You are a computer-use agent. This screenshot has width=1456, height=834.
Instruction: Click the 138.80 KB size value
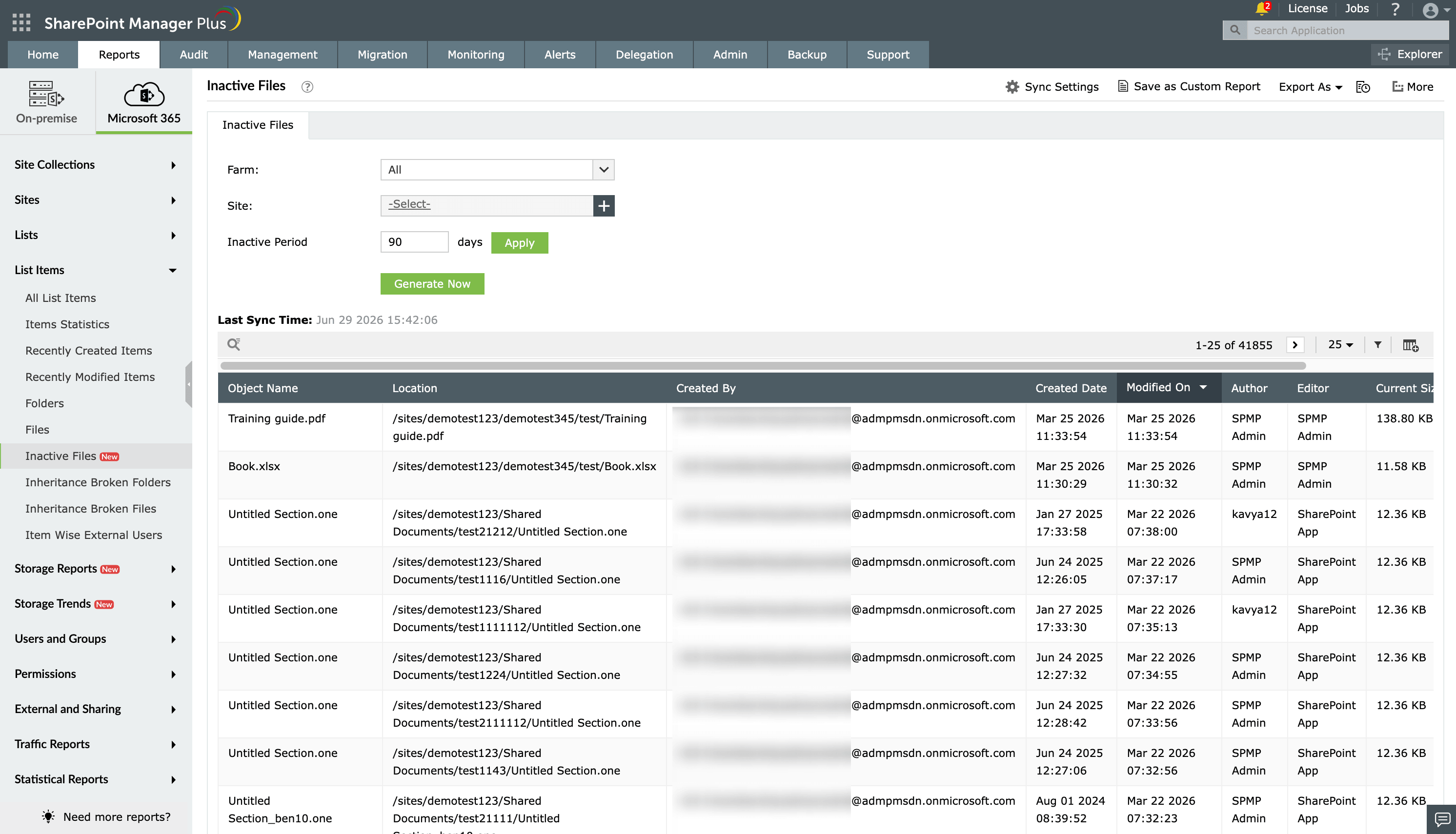pyautogui.click(x=1404, y=419)
